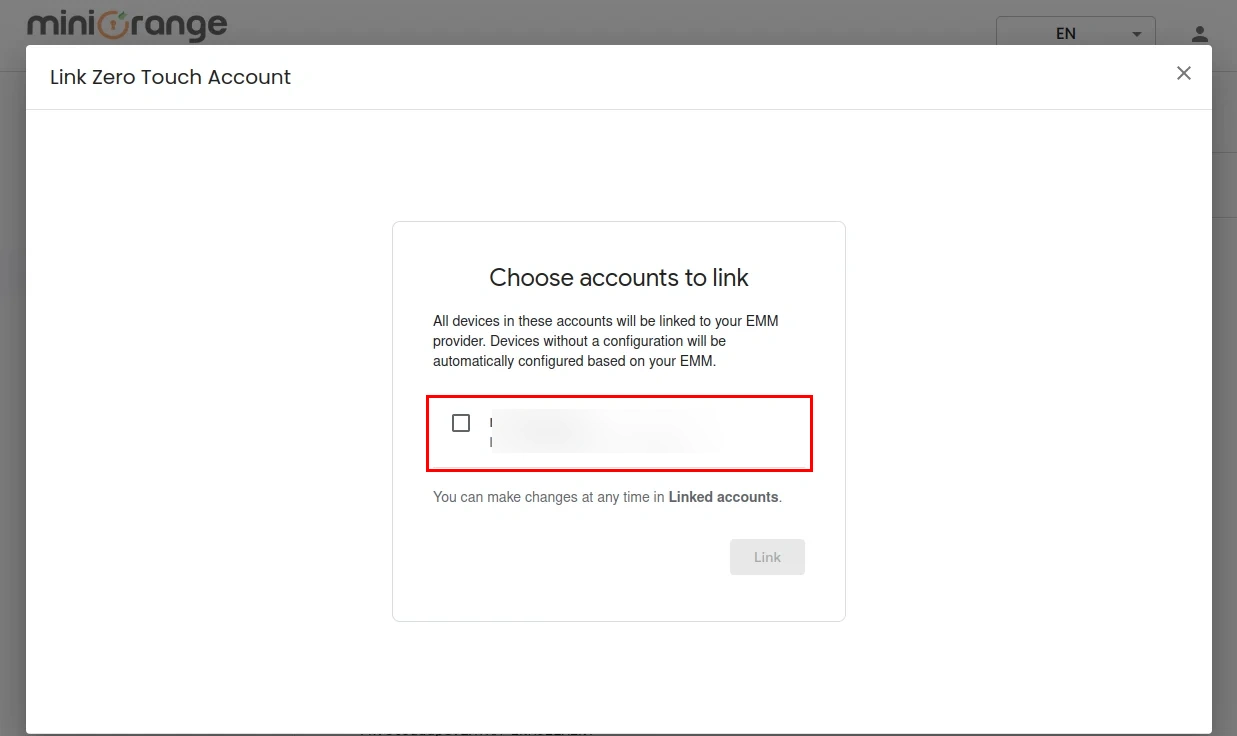Viewport: 1237px width, 736px height.
Task: Click the language selector dropdown arrow
Action: tap(1137, 34)
